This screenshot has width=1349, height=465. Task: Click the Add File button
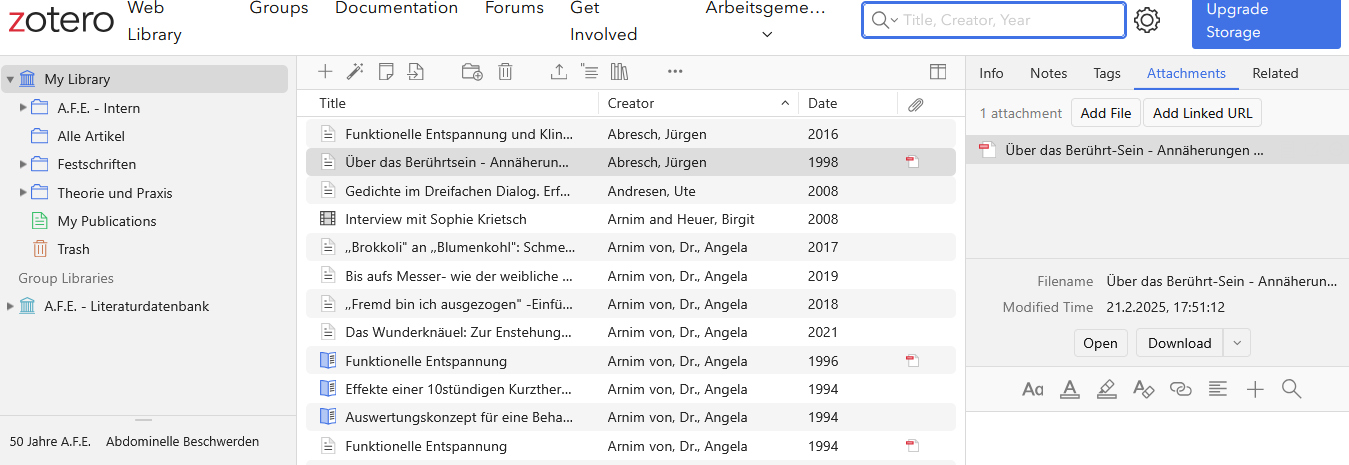(1106, 113)
